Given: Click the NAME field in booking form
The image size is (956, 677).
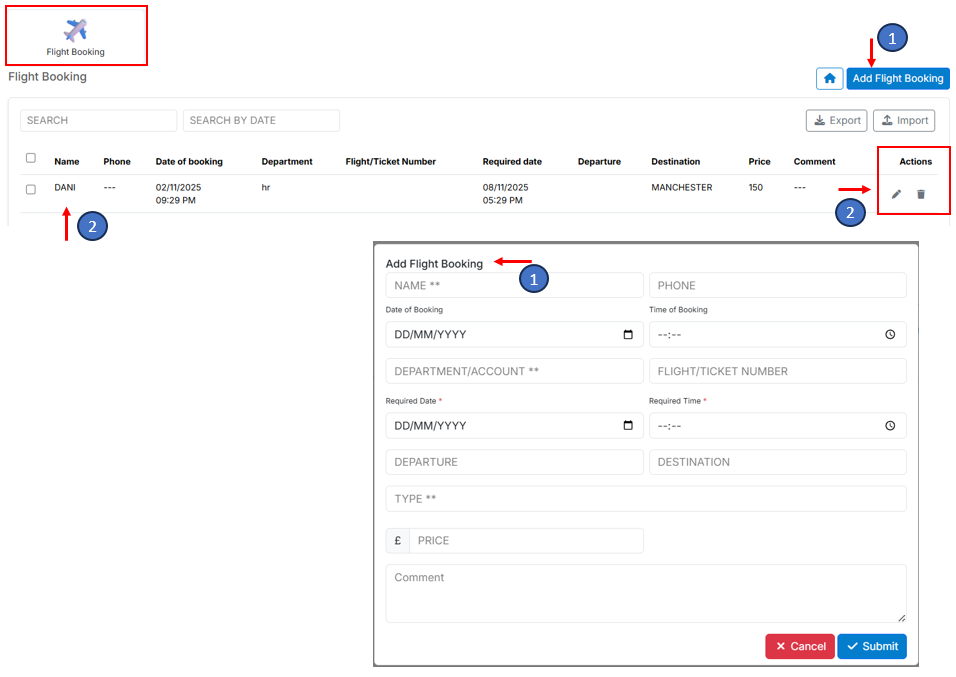Looking at the screenshot, I should tap(514, 285).
